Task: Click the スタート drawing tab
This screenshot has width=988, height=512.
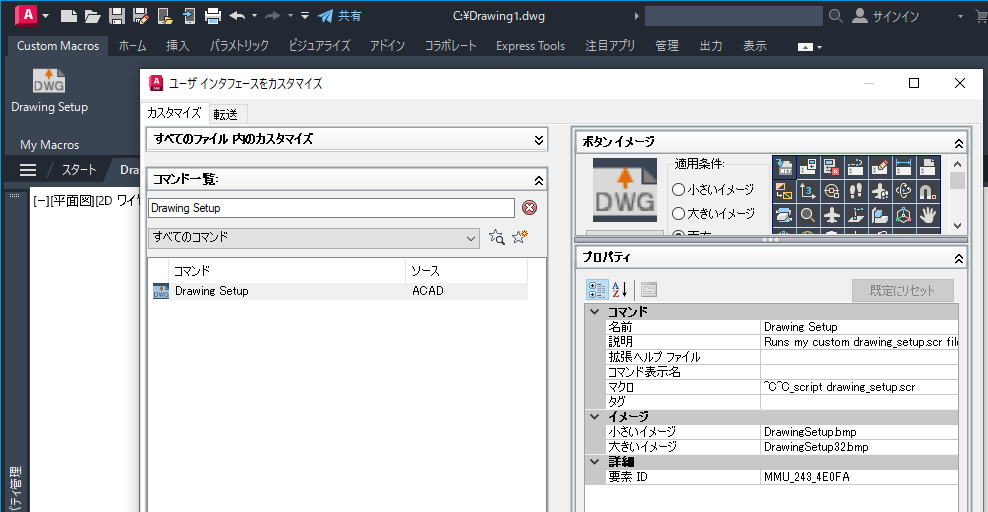Action: coord(78,170)
